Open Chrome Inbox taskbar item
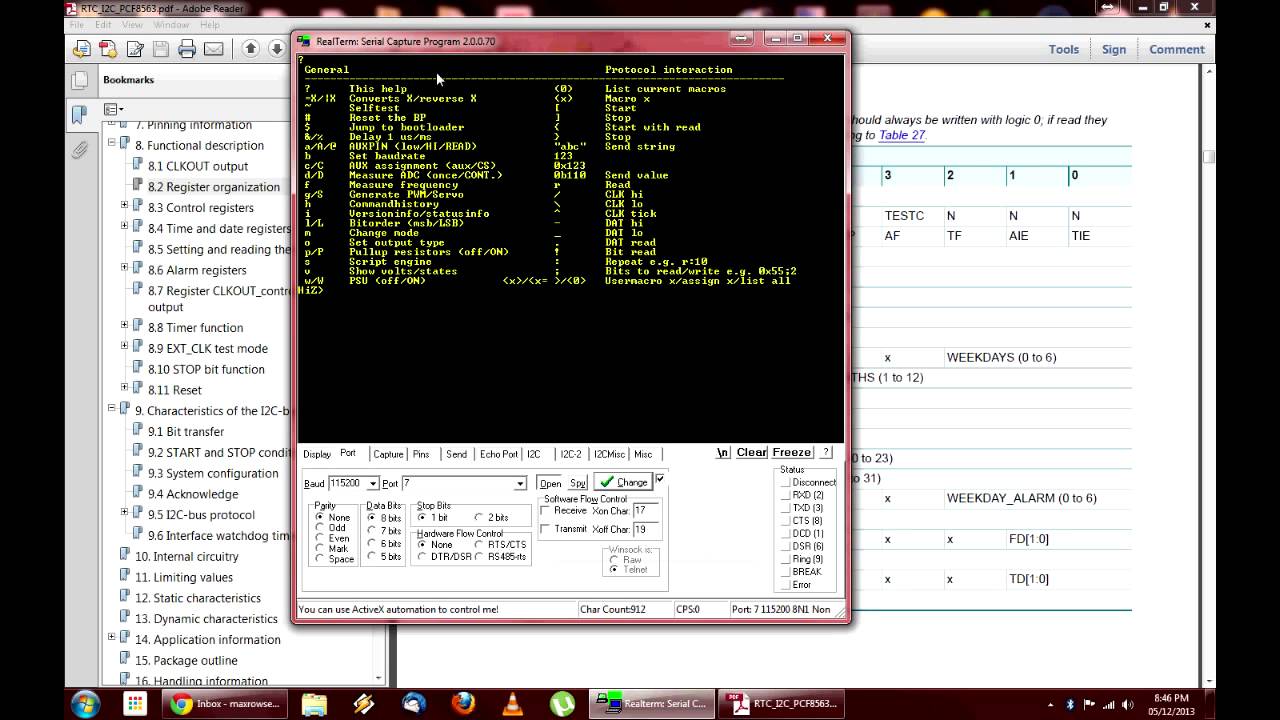Screen dimensions: 1280x720 pos(226,704)
